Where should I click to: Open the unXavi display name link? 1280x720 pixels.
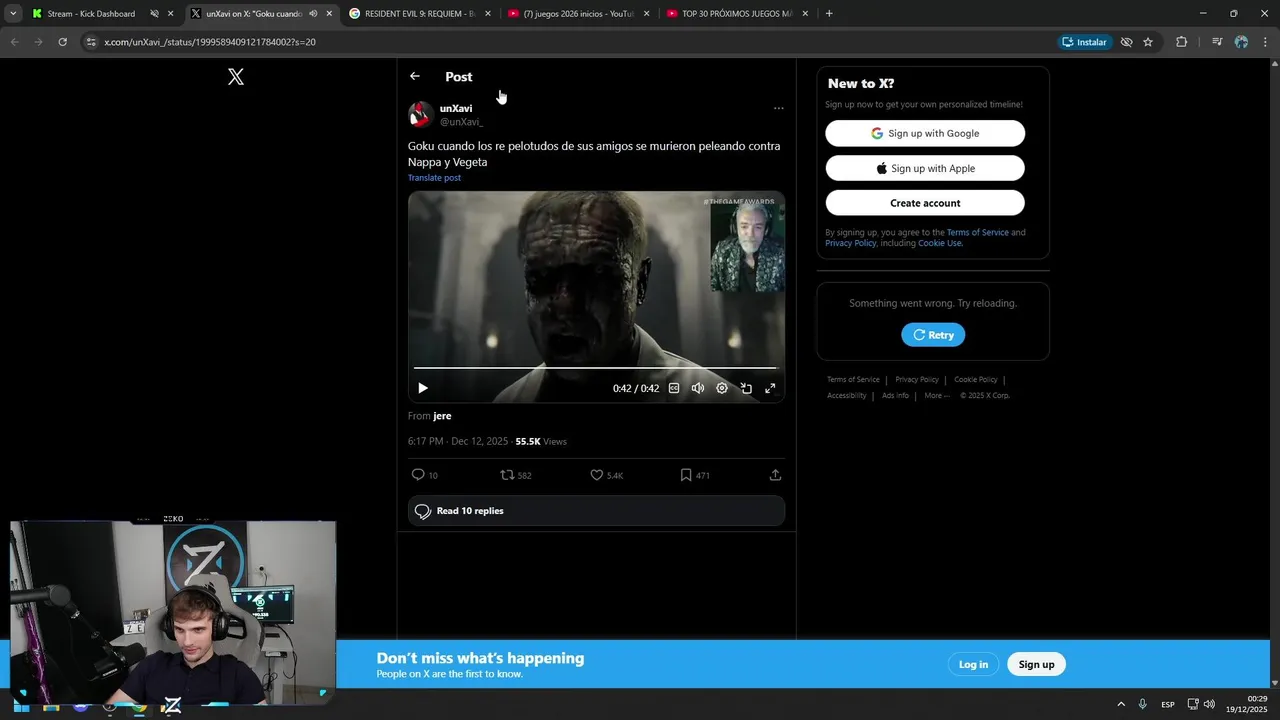456,108
